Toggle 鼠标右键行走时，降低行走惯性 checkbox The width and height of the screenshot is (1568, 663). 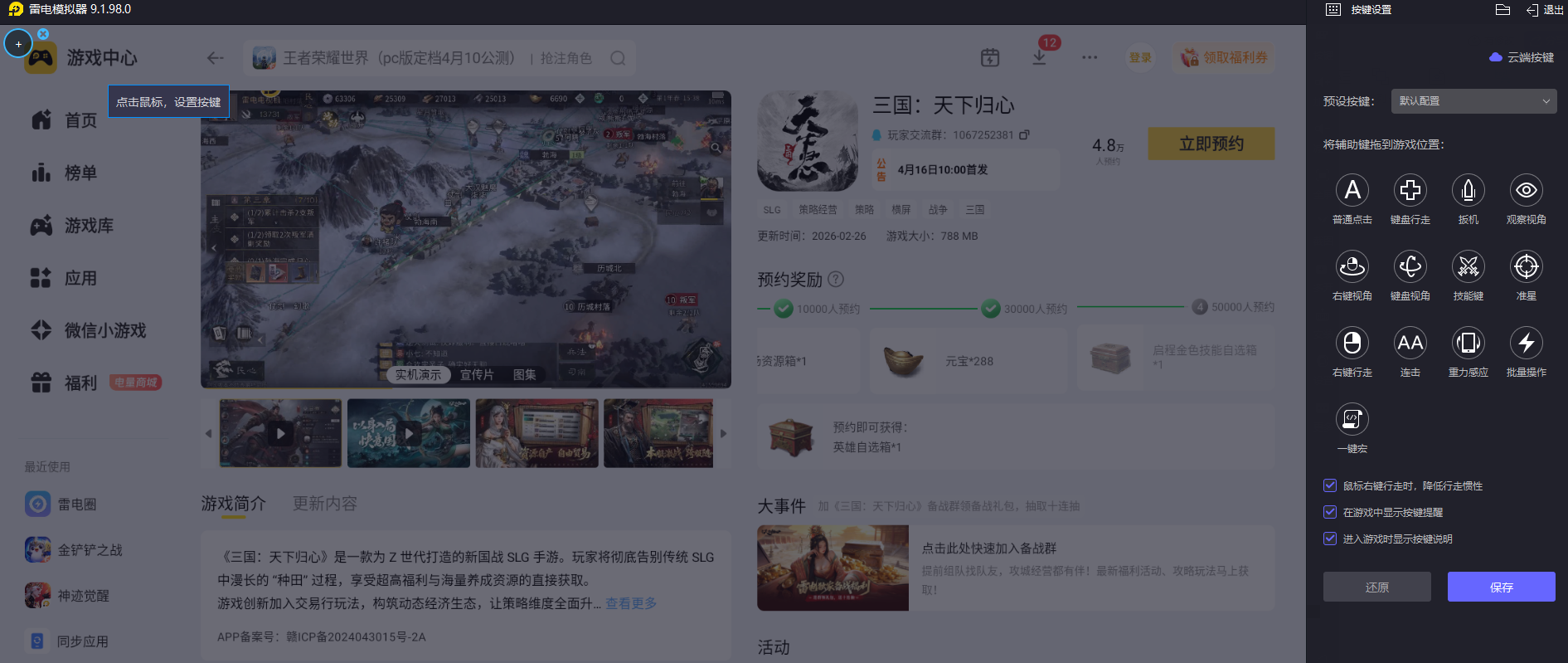click(x=1330, y=485)
